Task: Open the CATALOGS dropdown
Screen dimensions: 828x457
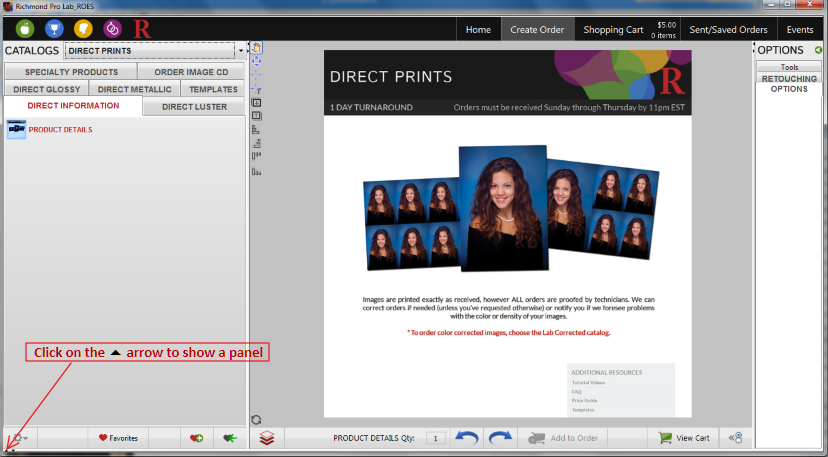Action: (x=241, y=50)
